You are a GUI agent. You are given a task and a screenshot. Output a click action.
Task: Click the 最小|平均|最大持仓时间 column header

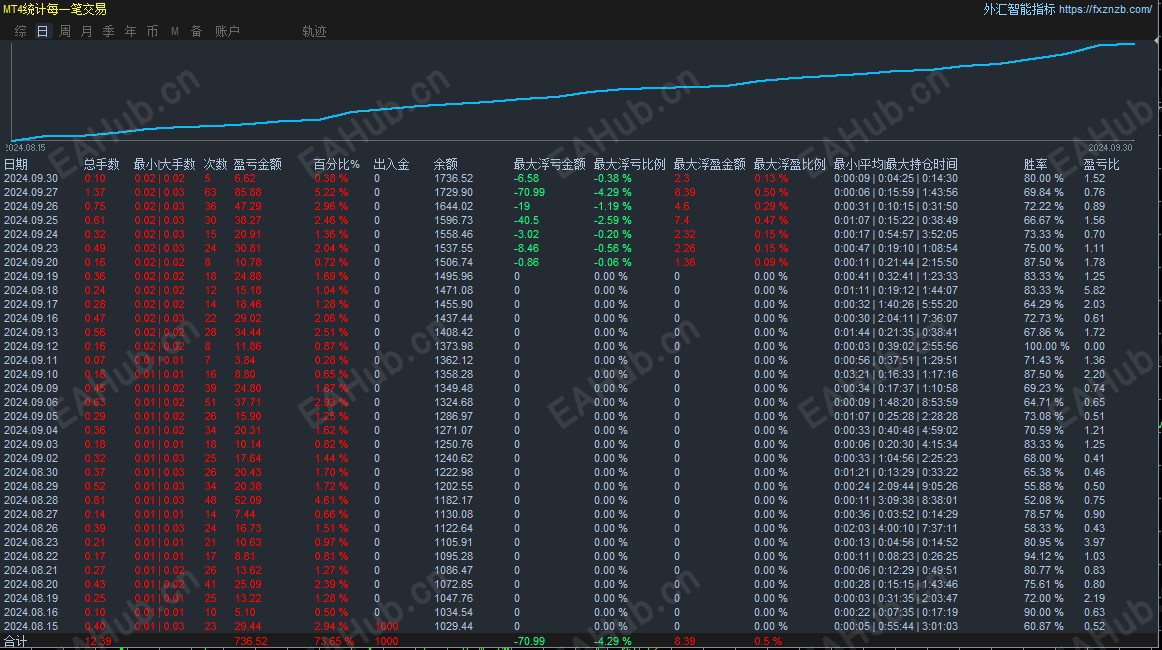pyautogui.click(x=895, y=164)
